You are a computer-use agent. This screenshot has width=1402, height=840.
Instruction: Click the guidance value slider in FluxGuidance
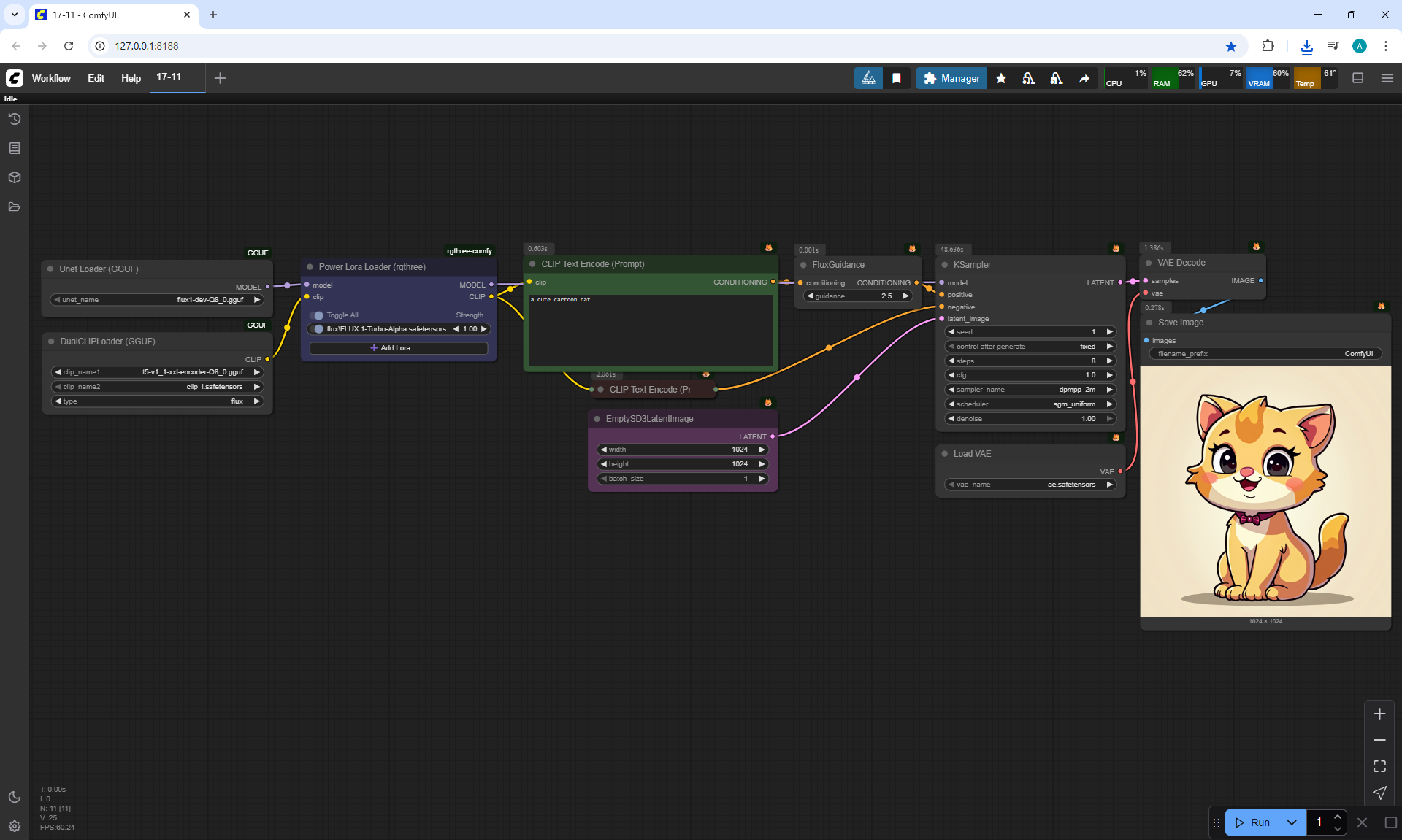(857, 296)
